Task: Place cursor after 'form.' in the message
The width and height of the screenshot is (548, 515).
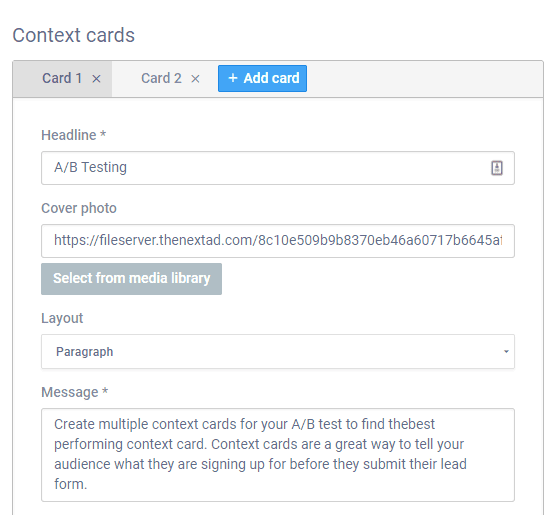Action: [88, 485]
